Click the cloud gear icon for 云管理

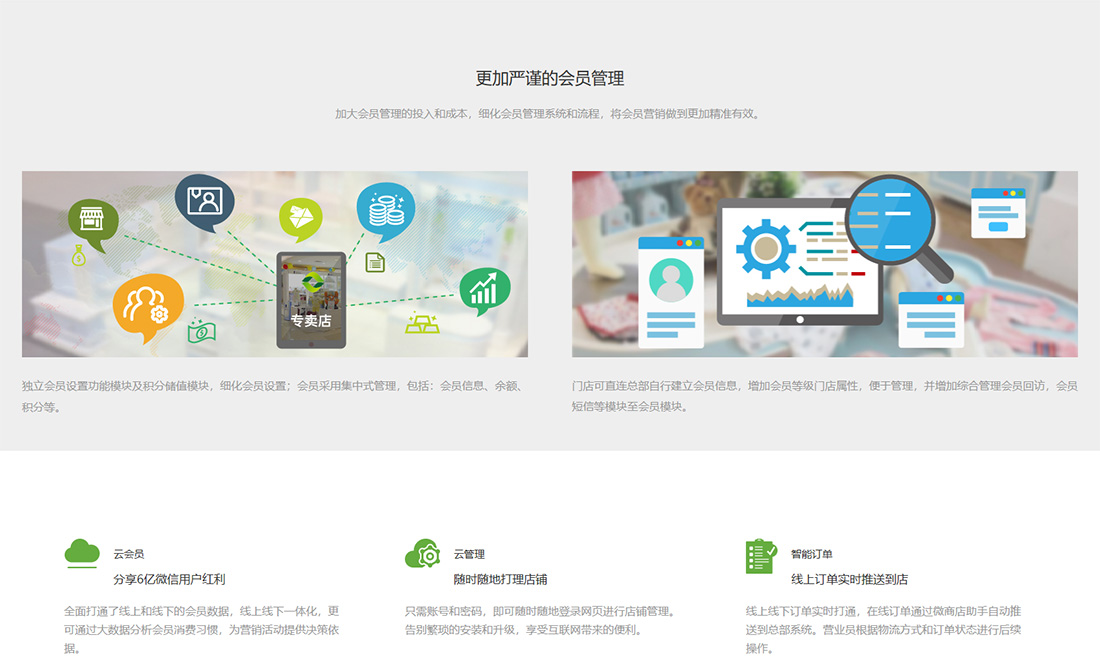(422, 554)
